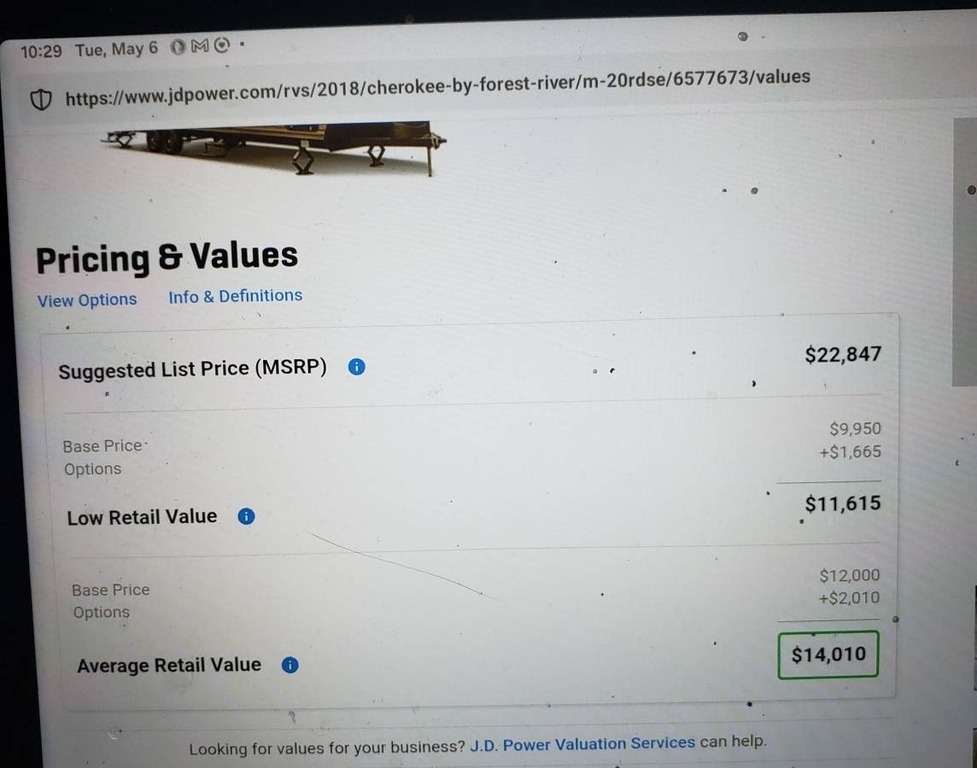Open the View Options link
The height and width of the screenshot is (768, 977).
pyautogui.click(x=87, y=300)
